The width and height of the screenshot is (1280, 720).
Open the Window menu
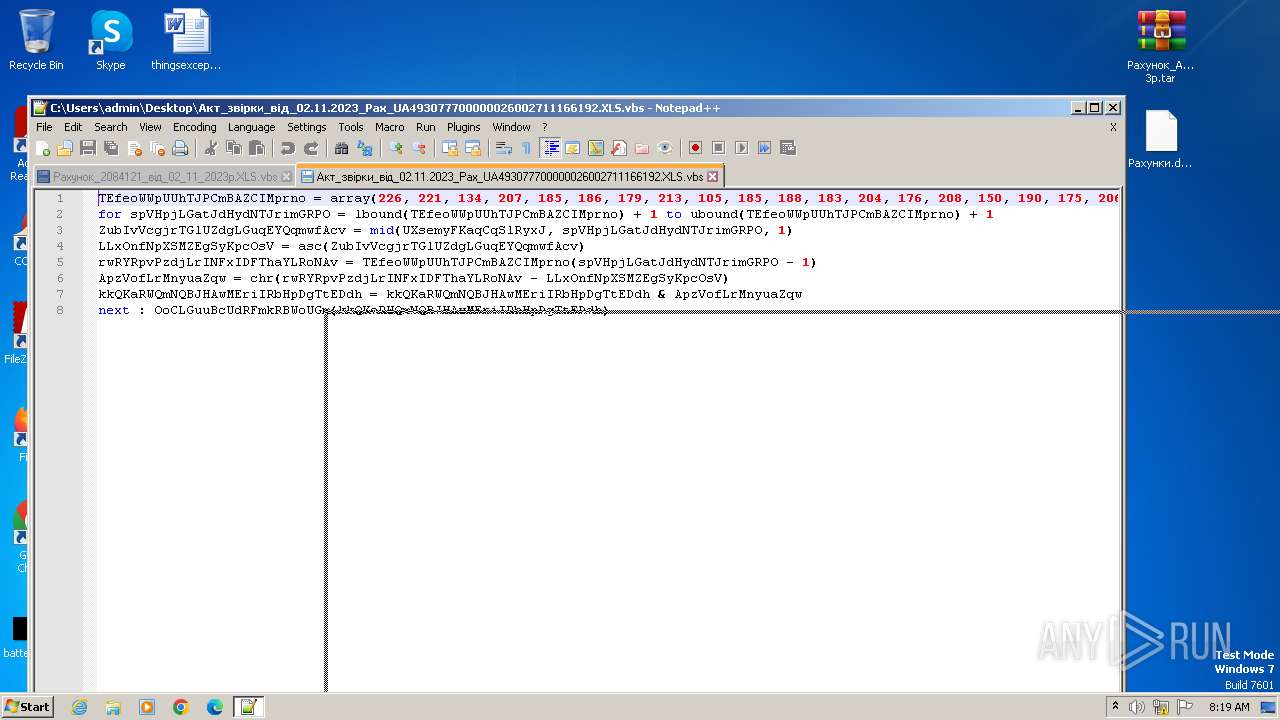511,127
